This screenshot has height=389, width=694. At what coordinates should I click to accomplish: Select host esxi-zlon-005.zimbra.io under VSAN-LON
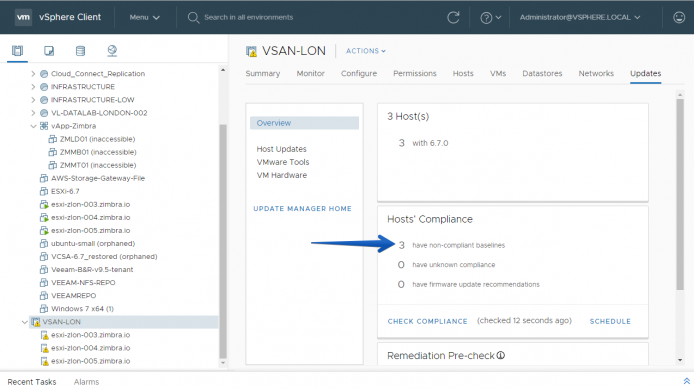click(x=90, y=361)
